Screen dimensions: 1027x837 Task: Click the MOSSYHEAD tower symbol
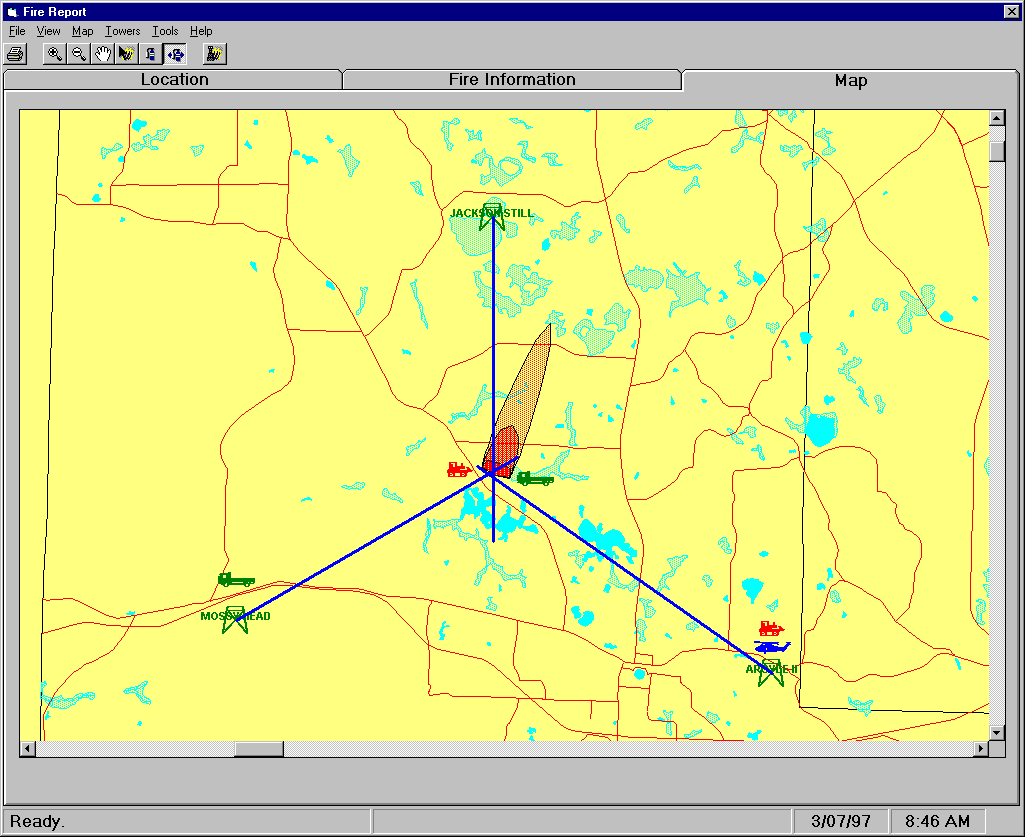pyautogui.click(x=235, y=620)
